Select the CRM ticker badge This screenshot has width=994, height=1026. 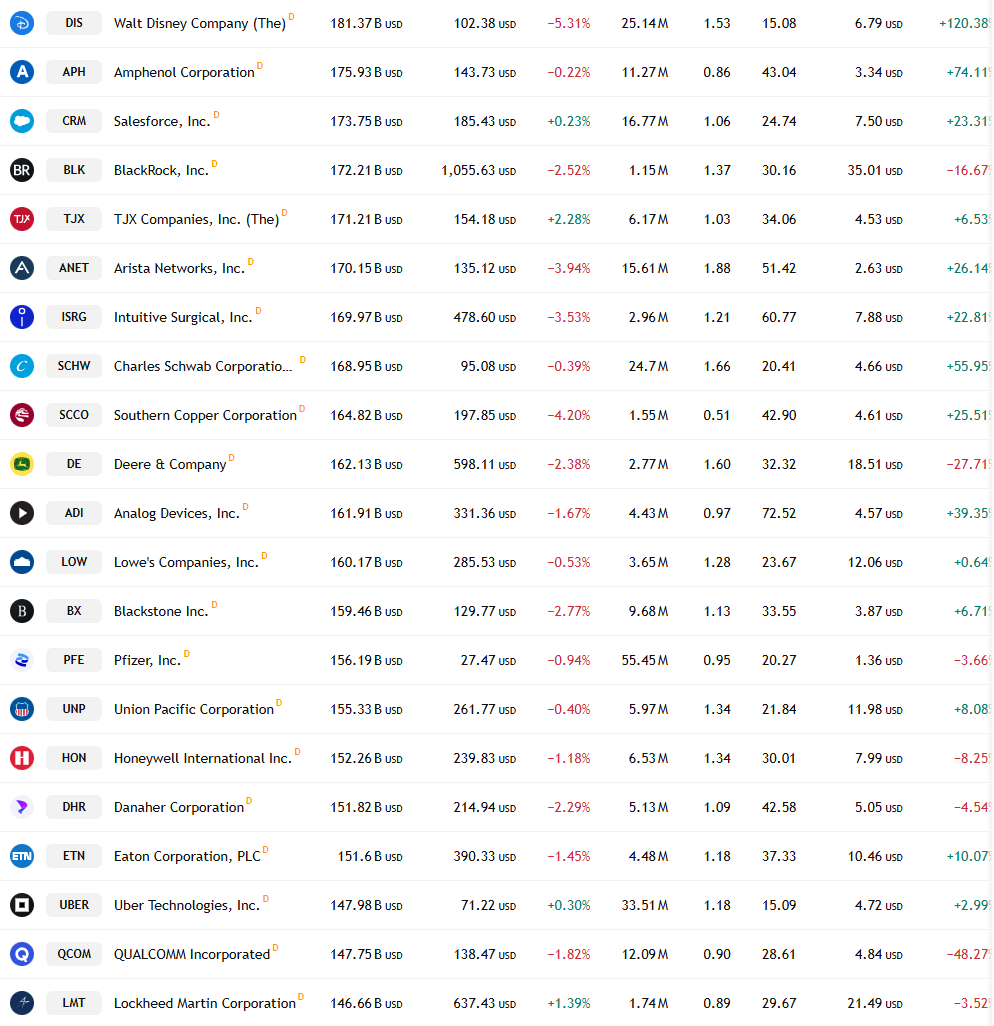pos(74,121)
